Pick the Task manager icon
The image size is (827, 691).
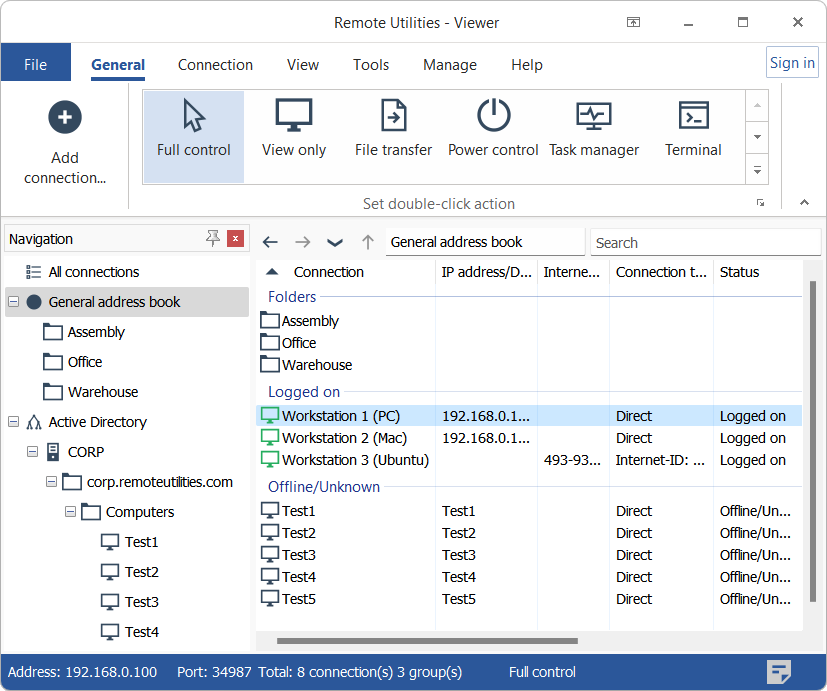click(x=594, y=116)
